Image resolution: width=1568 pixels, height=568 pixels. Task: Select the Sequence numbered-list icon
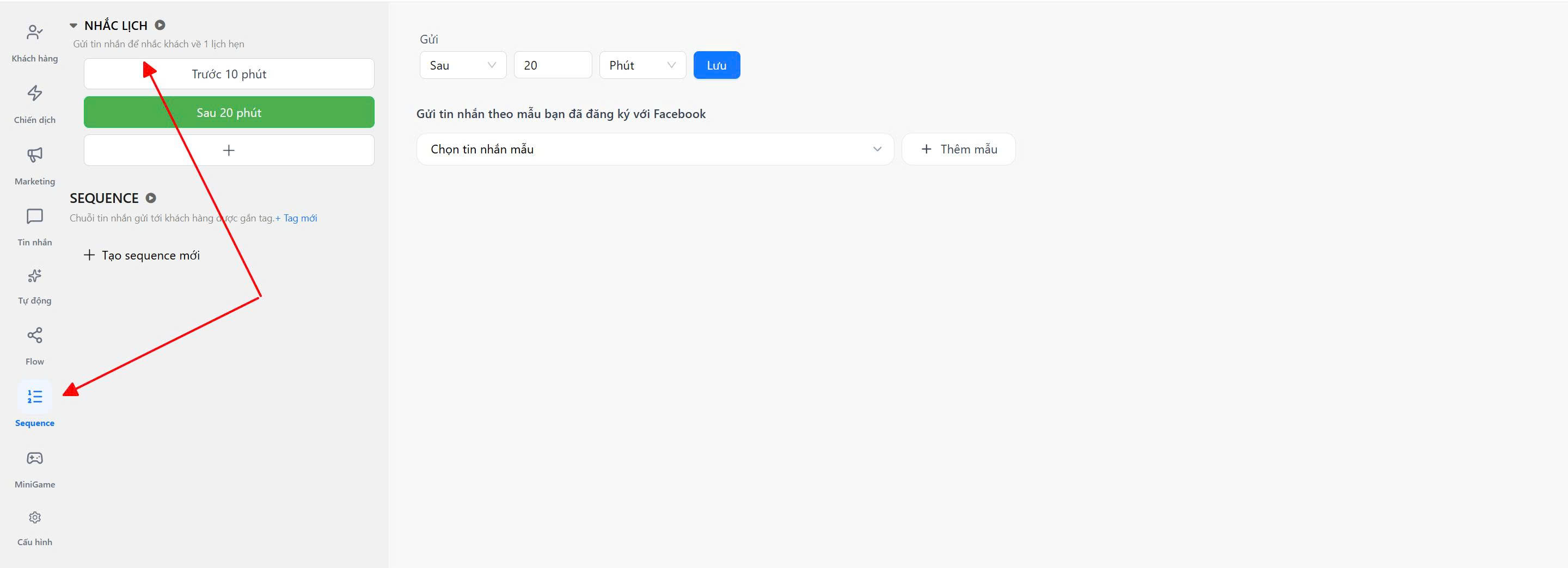(x=35, y=397)
